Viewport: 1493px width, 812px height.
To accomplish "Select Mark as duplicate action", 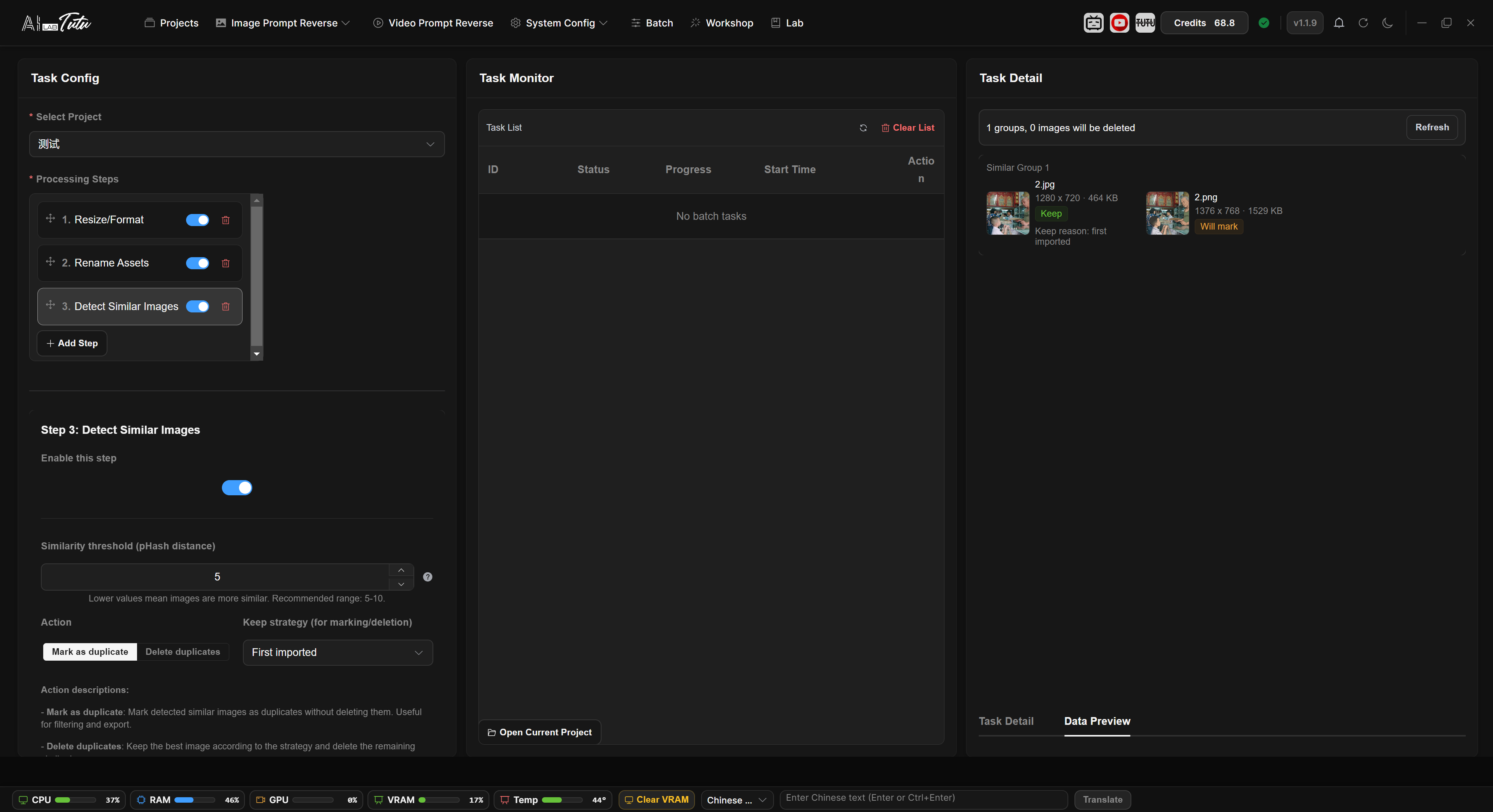I will [x=90, y=652].
